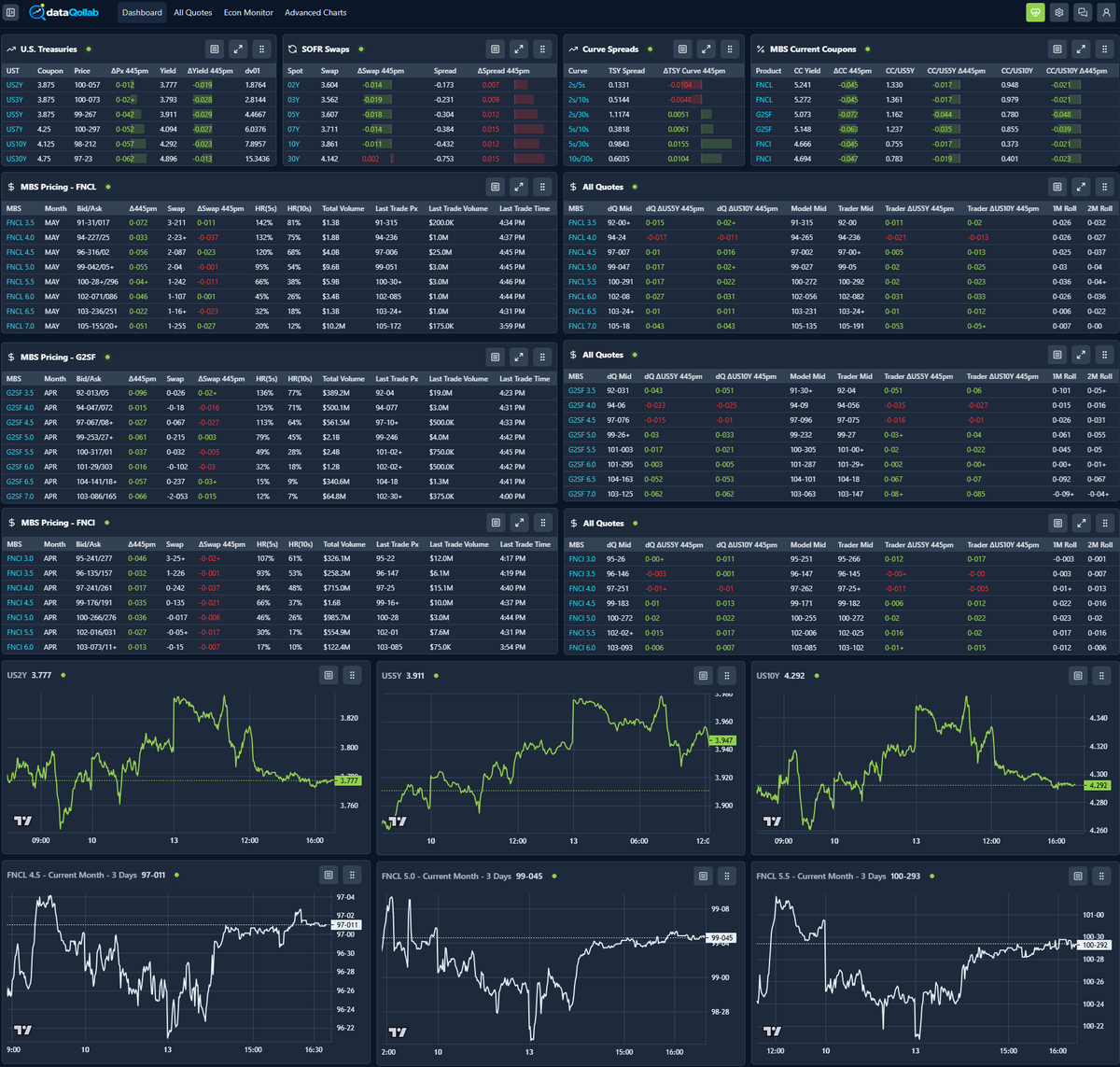Image resolution: width=1120 pixels, height=1067 pixels.
Task: Grab the U.S. Treasuries panel drag handle
Action: point(262,49)
